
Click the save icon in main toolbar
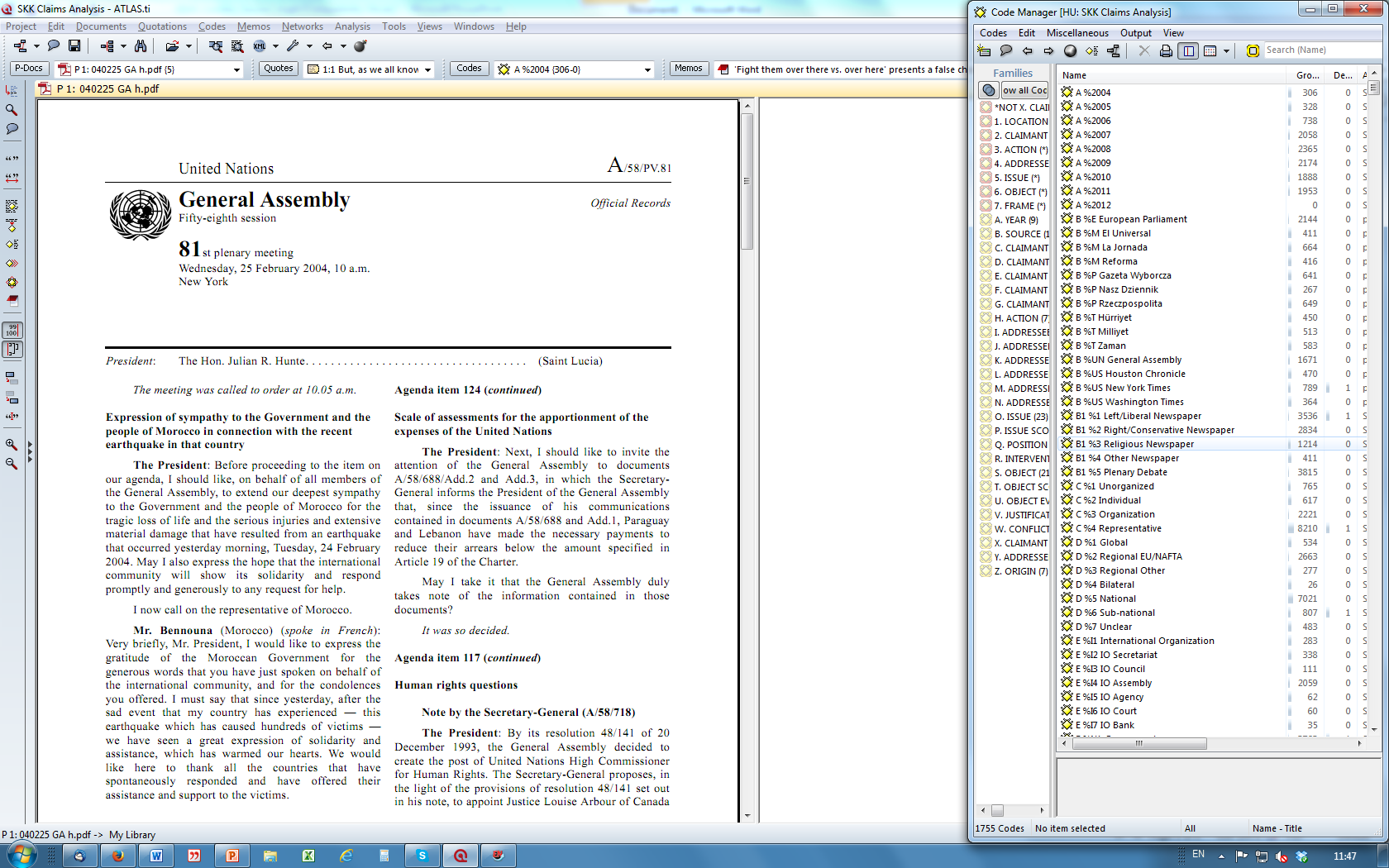[x=74, y=46]
